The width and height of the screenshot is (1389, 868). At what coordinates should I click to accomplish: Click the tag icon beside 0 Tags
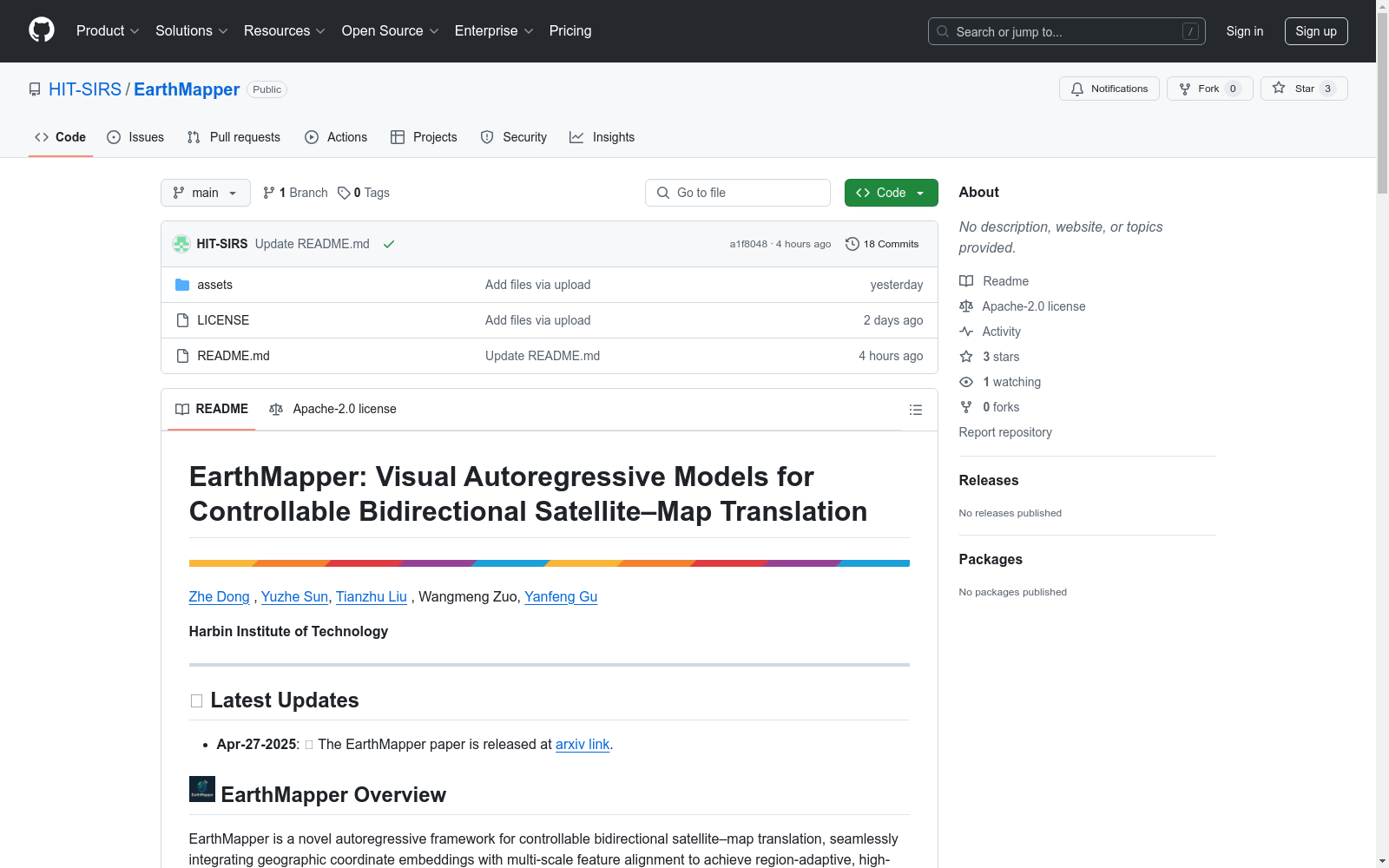(x=344, y=193)
